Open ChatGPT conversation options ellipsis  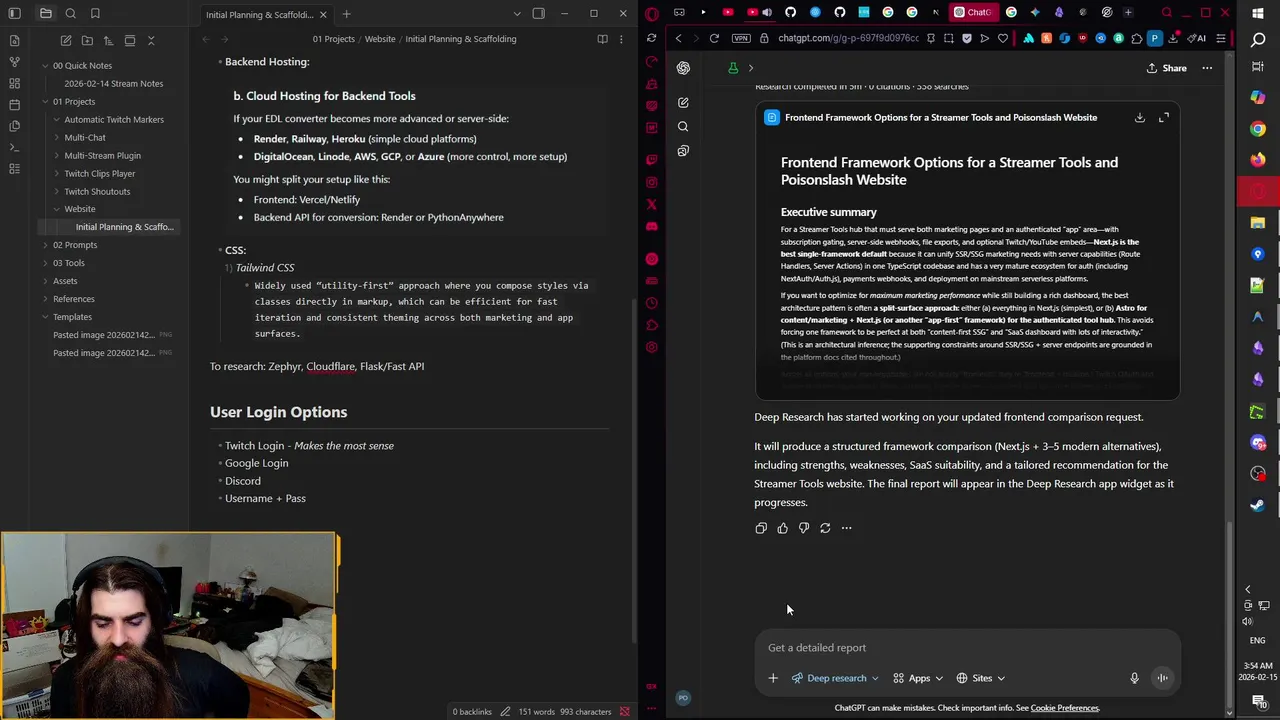click(1207, 68)
